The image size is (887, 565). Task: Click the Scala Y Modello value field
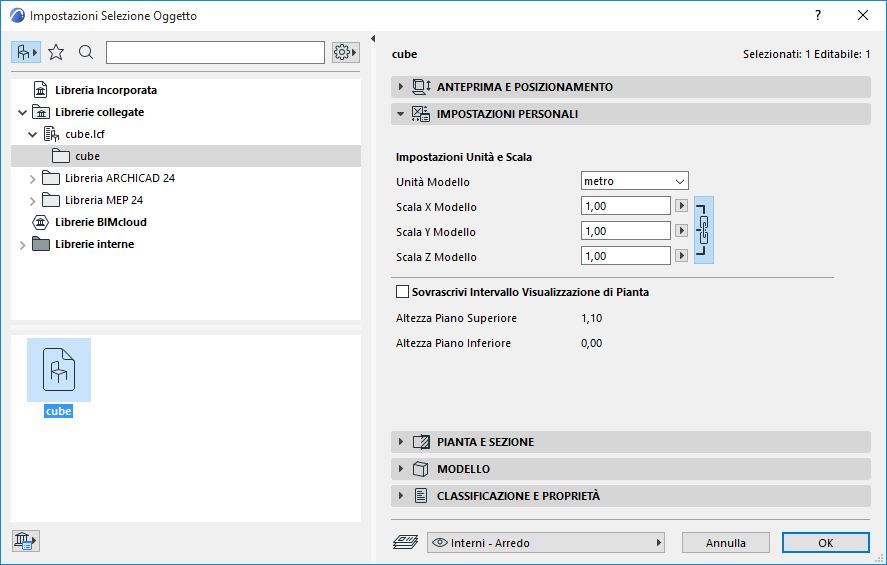(626, 231)
